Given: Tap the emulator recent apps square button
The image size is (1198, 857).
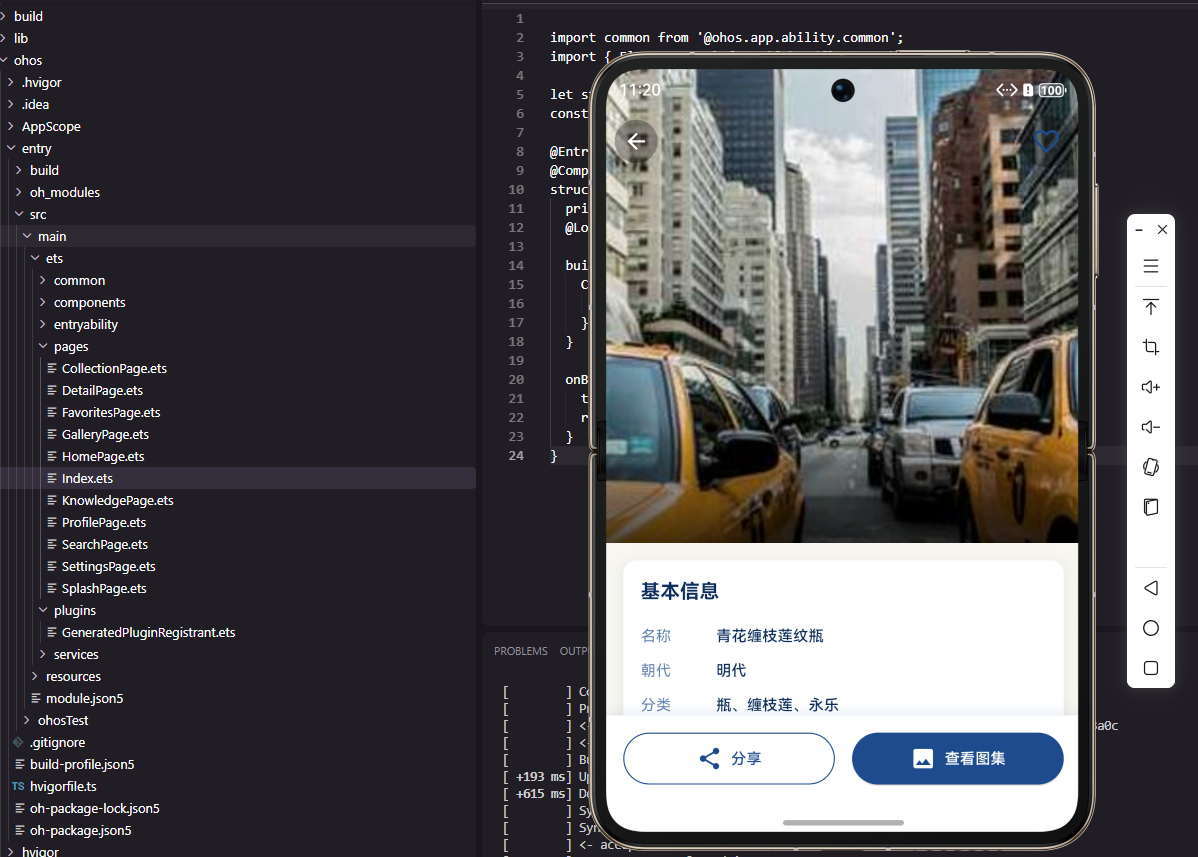Looking at the screenshot, I should 1151,668.
